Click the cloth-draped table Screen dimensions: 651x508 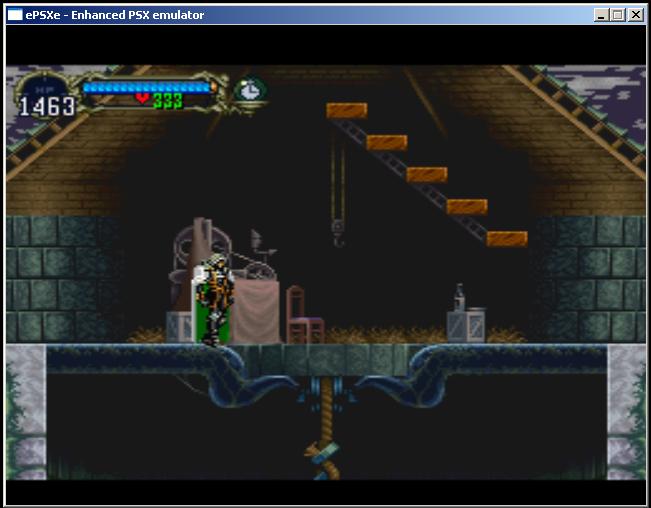255,311
